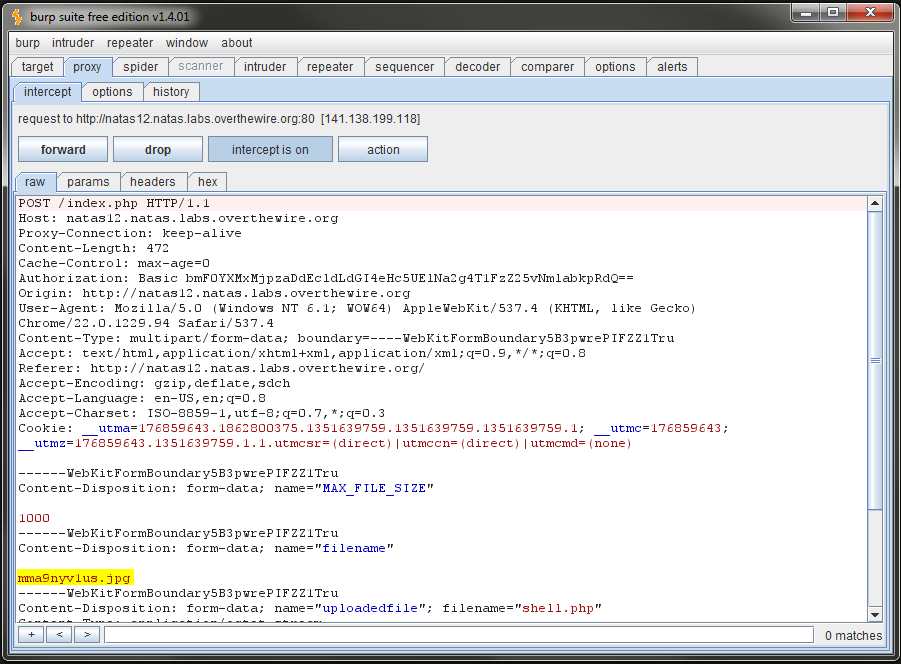The height and width of the screenshot is (664, 901).
Task: Click the 0 matches status label
Action: (x=853, y=635)
